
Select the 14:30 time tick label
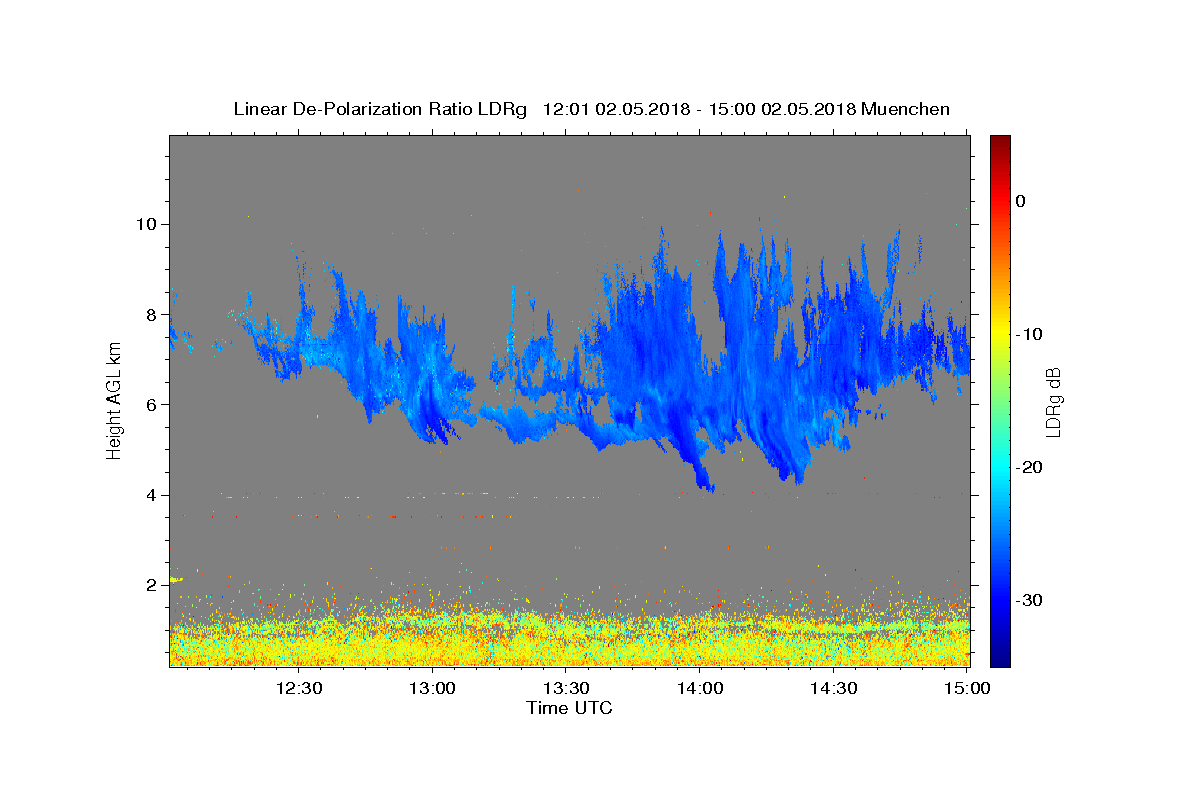833,689
